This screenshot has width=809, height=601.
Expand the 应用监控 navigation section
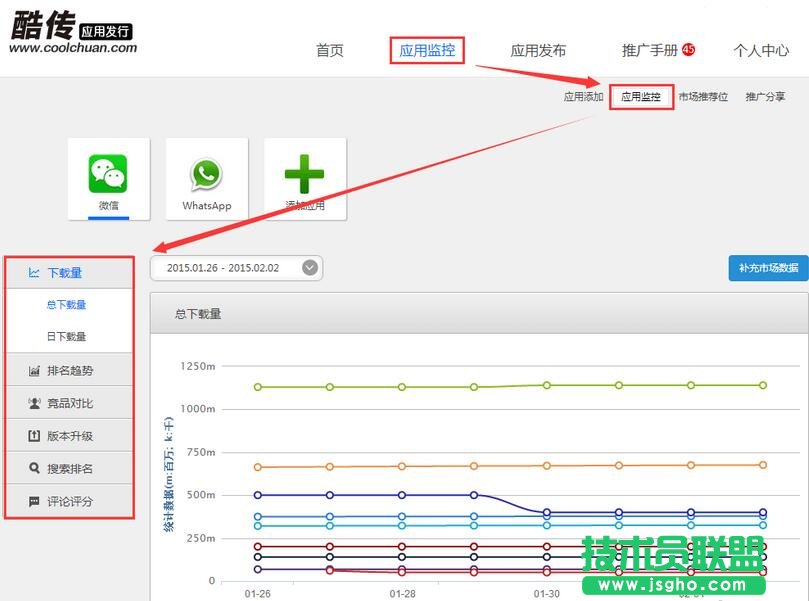point(426,50)
